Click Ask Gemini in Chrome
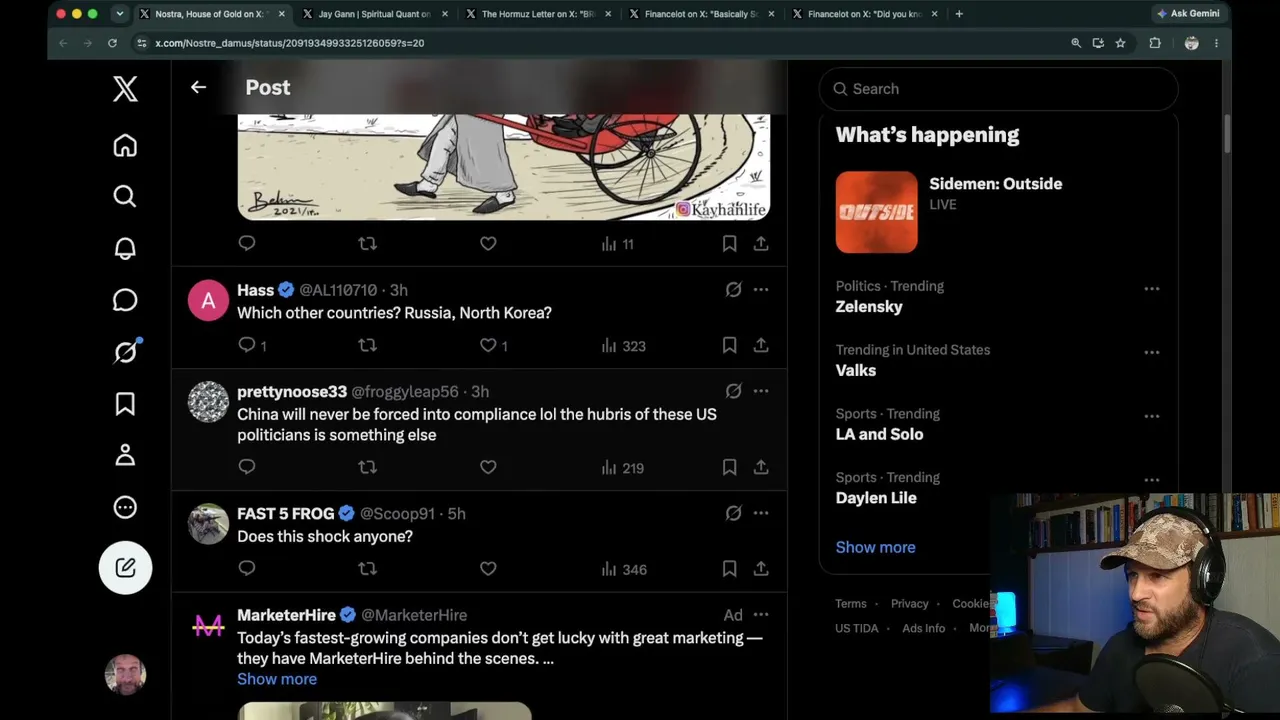 coord(1188,14)
